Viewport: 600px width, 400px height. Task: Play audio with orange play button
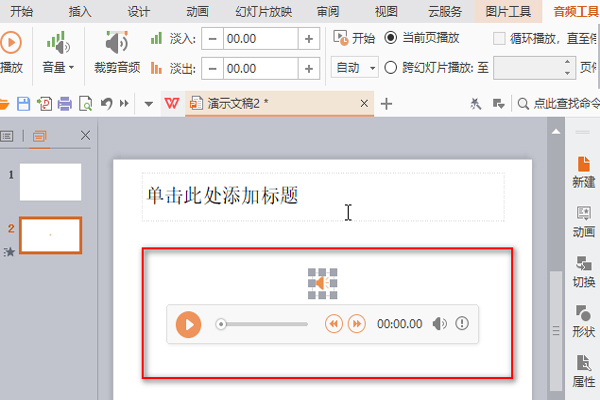coord(188,325)
